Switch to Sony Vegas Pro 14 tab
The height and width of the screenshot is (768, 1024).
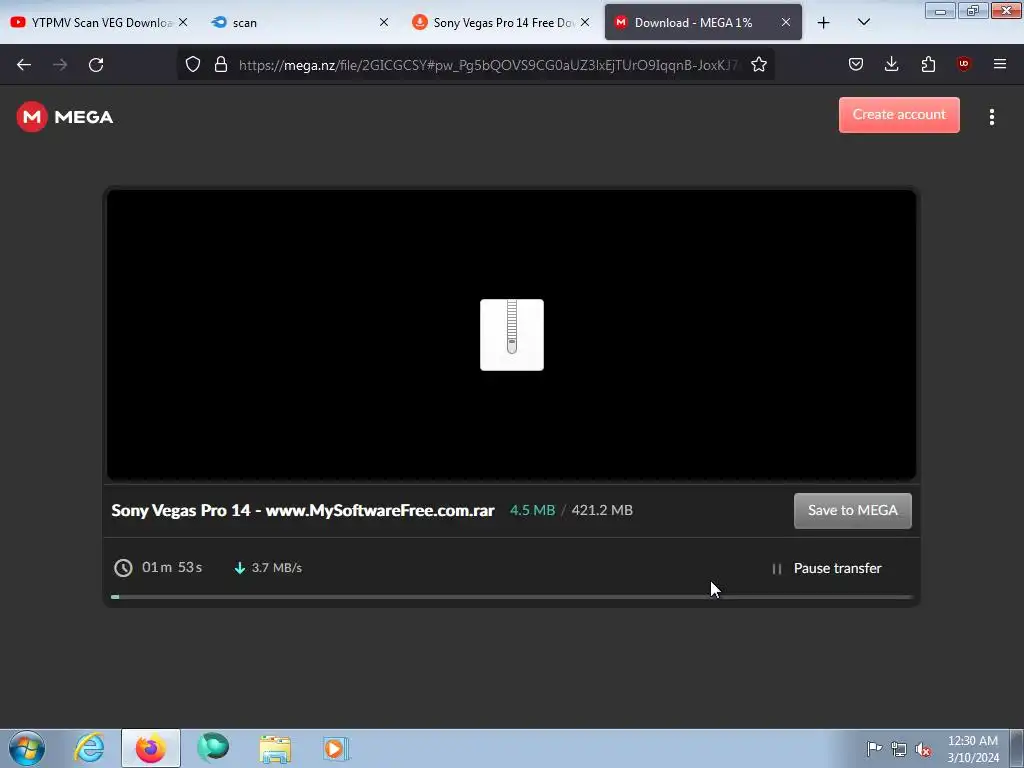[x=502, y=22]
